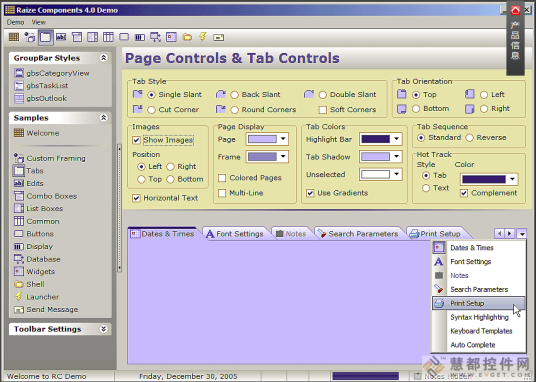Screen dimensions: 536x382
Task: Click the Common grid toolbar icon
Action: 108,37
